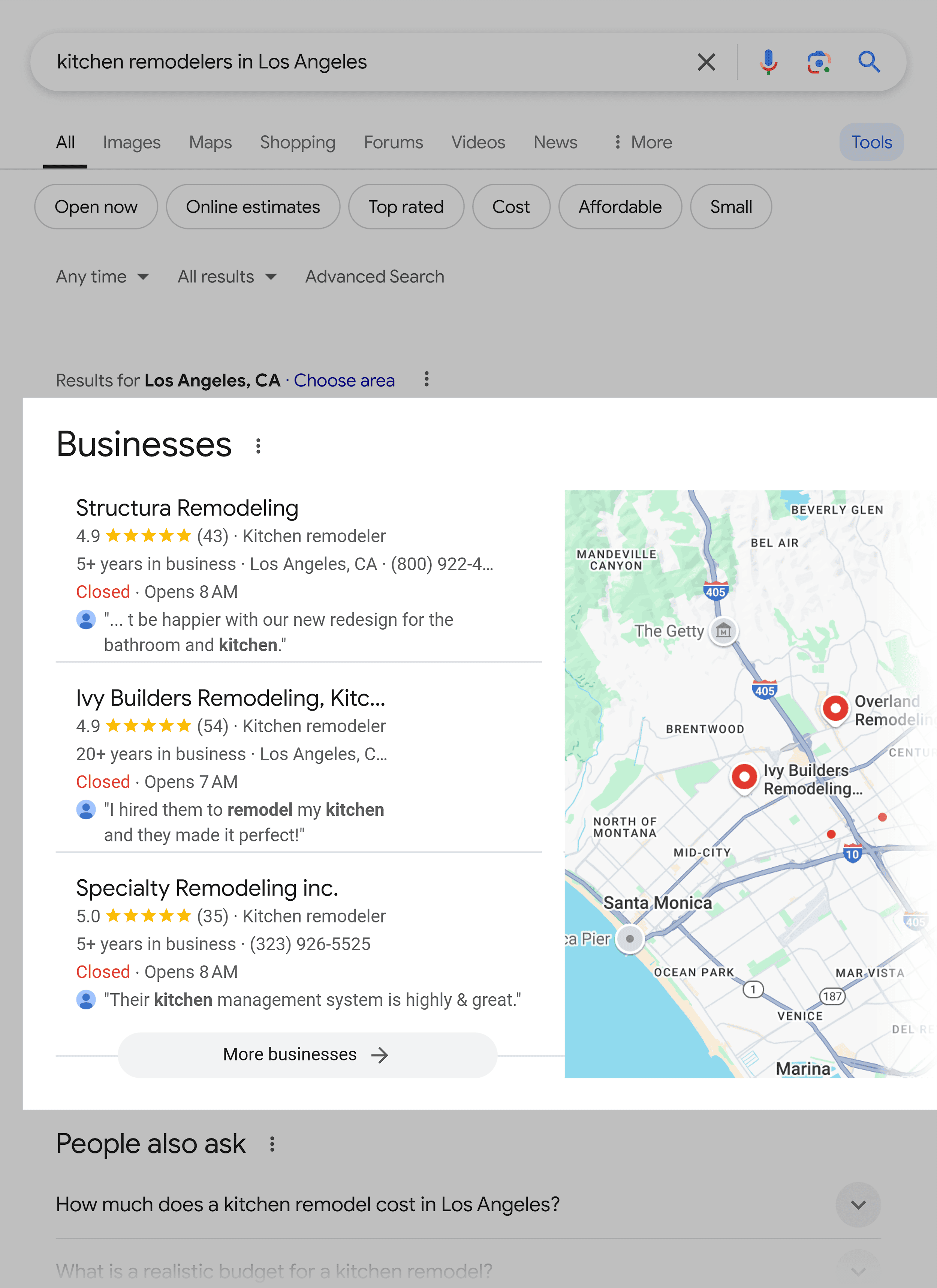937x1288 pixels.
Task: Switch to the Shopping tab
Action: pos(297,142)
